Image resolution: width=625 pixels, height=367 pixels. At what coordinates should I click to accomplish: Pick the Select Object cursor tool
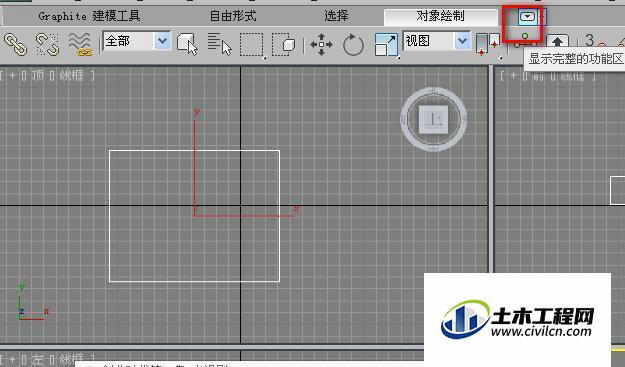[187, 44]
